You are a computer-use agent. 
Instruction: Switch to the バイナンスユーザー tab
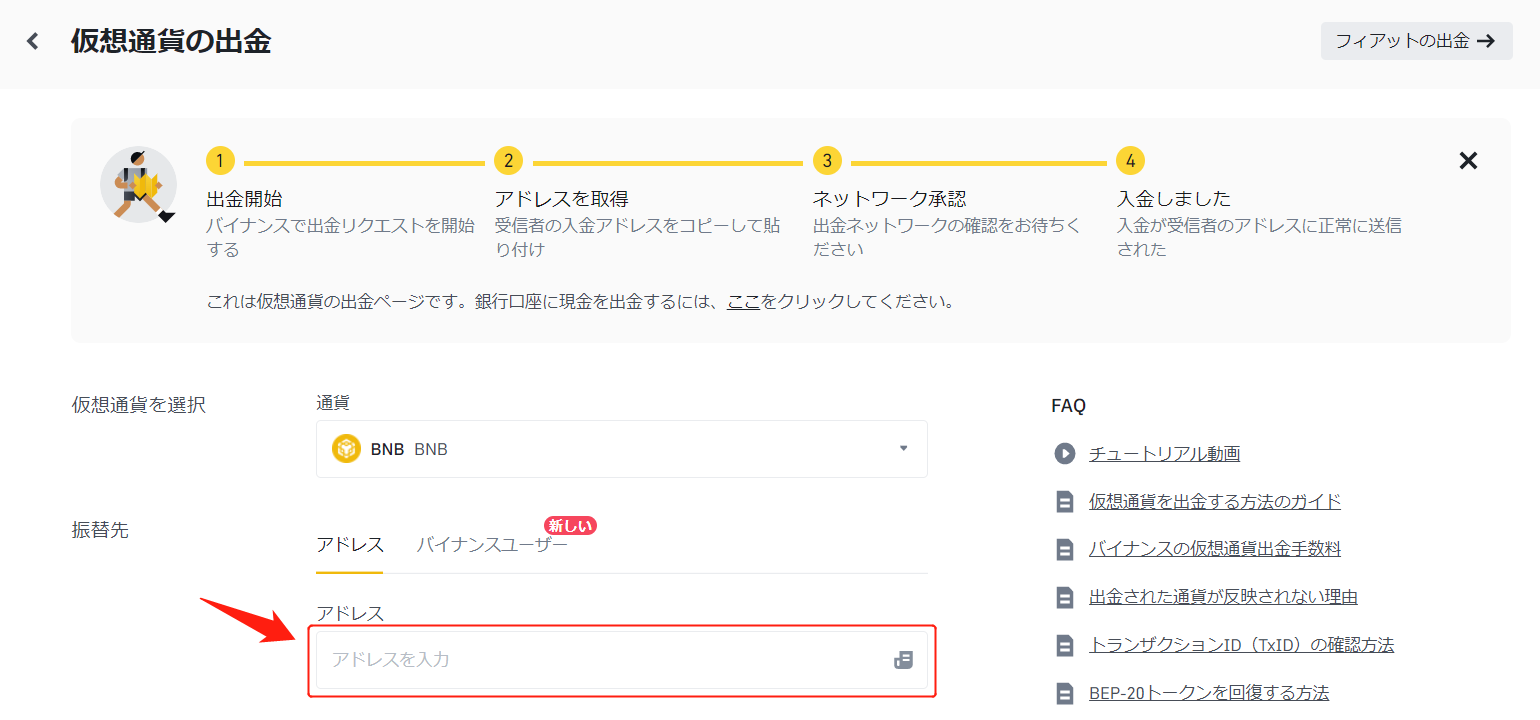click(x=492, y=545)
